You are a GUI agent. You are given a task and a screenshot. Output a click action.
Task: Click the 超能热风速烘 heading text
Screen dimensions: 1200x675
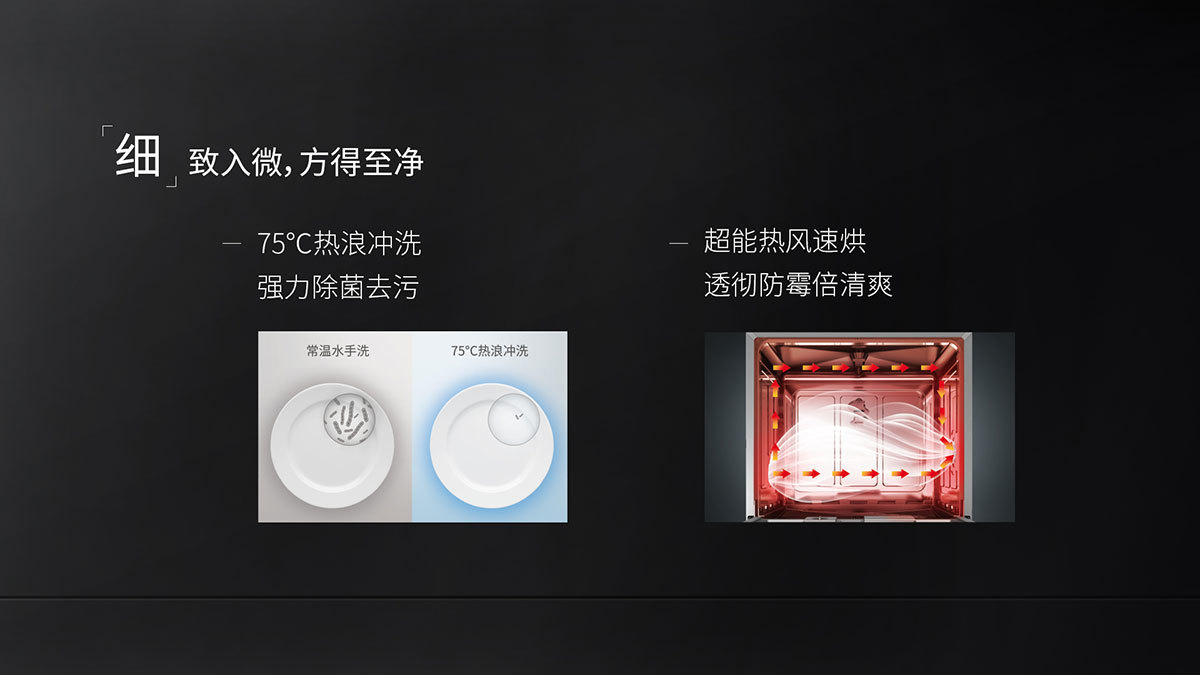(x=785, y=241)
